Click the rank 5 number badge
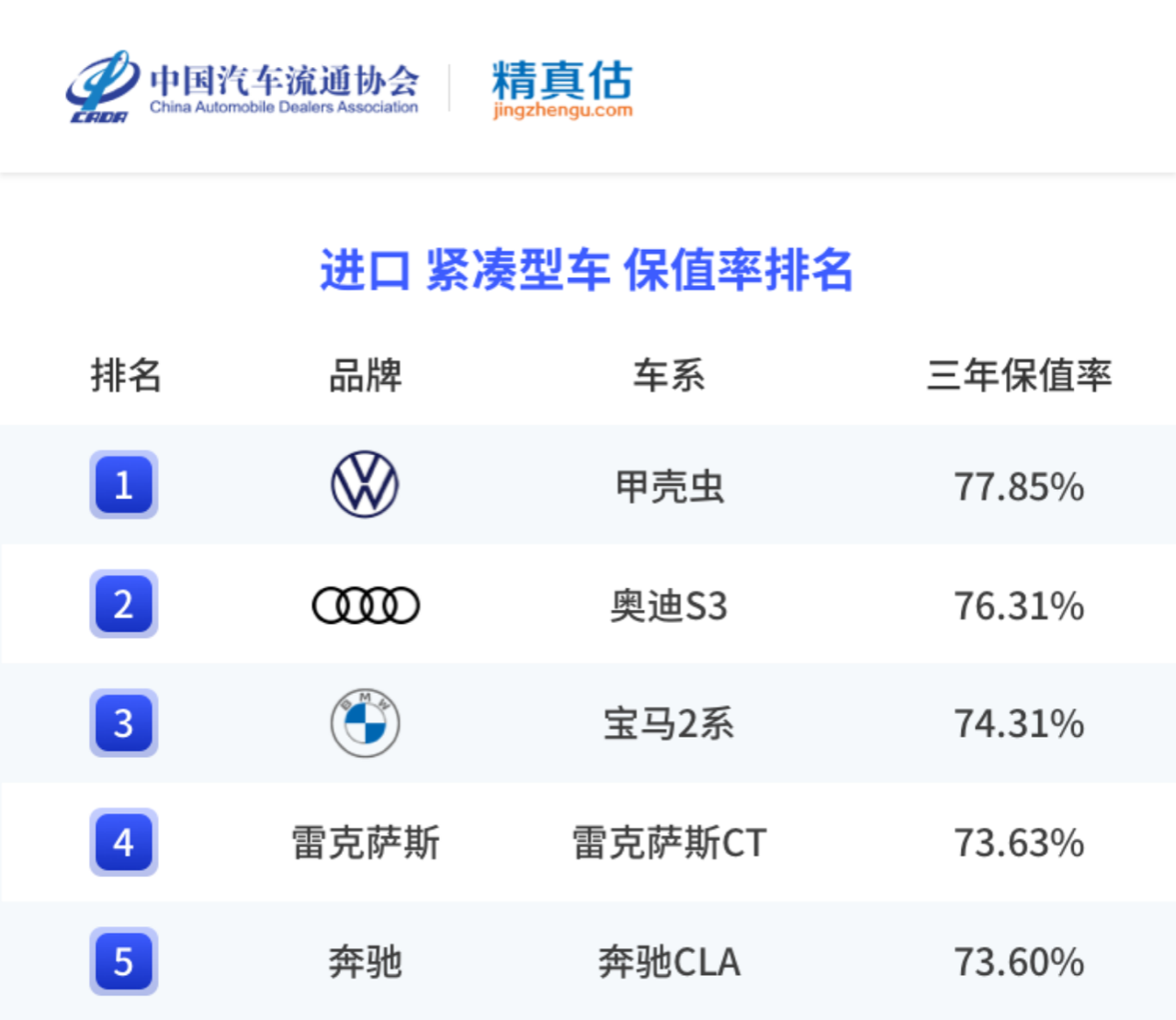The height and width of the screenshot is (1020, 1176). coord(124,962)
